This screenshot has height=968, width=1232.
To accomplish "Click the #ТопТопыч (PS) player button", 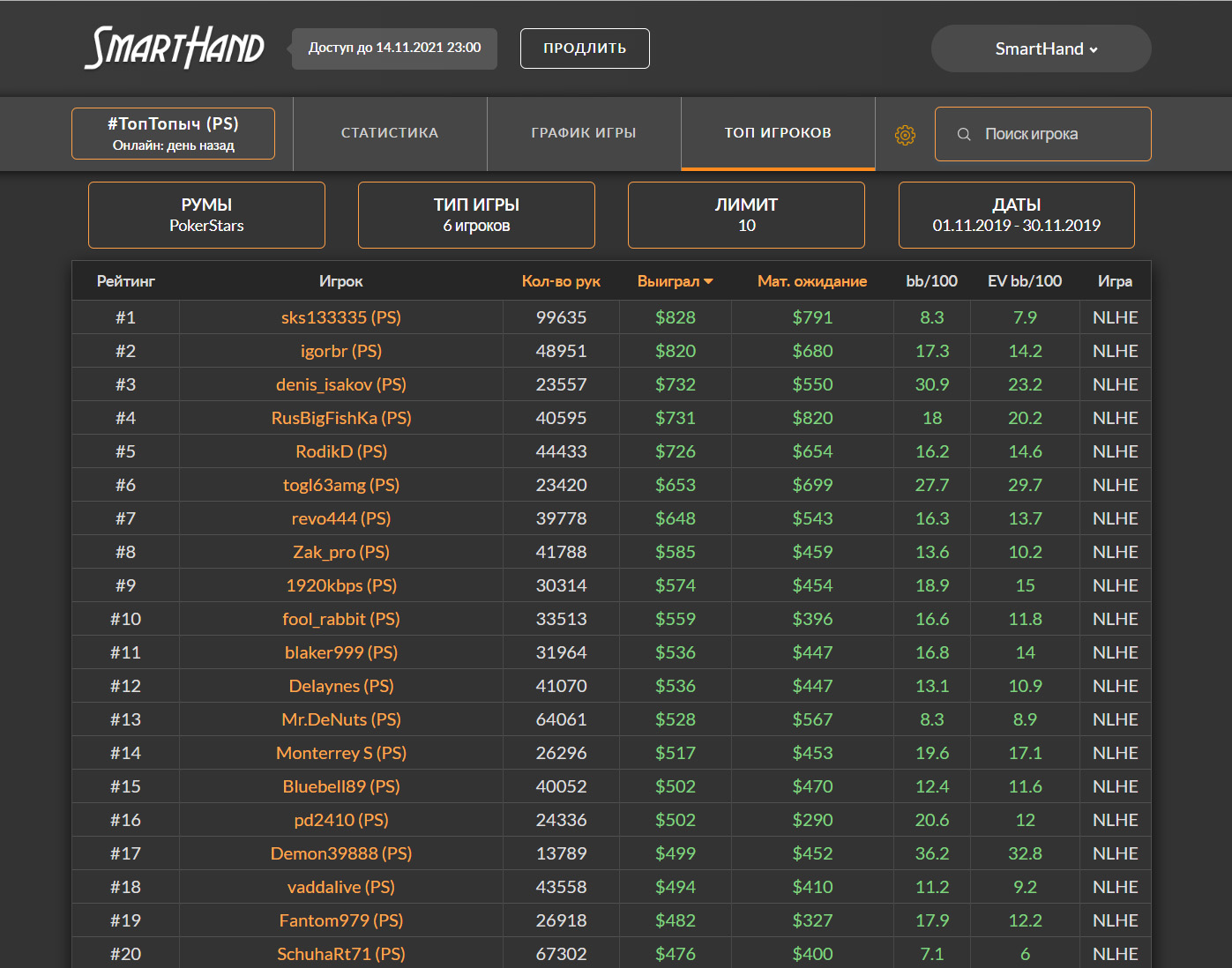I will (x=173, y=134).
